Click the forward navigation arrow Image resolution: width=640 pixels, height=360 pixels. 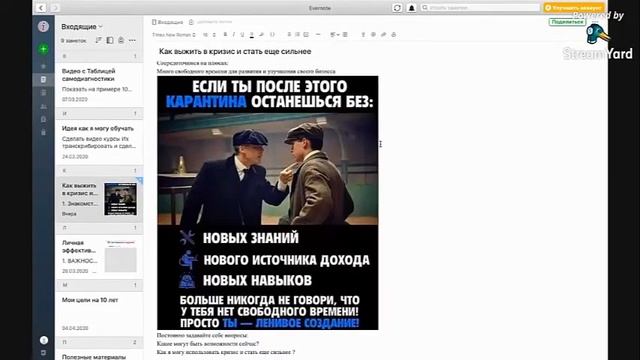(55, 8)
